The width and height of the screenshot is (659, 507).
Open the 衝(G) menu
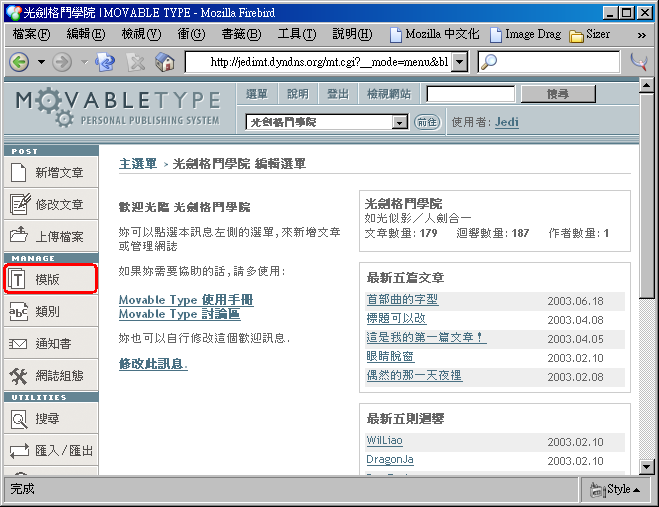191,34
